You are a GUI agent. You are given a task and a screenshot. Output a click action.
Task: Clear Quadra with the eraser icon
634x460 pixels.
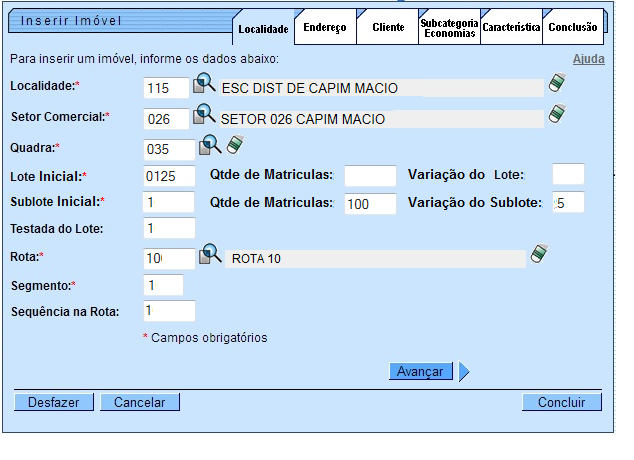tap(235, 147)
